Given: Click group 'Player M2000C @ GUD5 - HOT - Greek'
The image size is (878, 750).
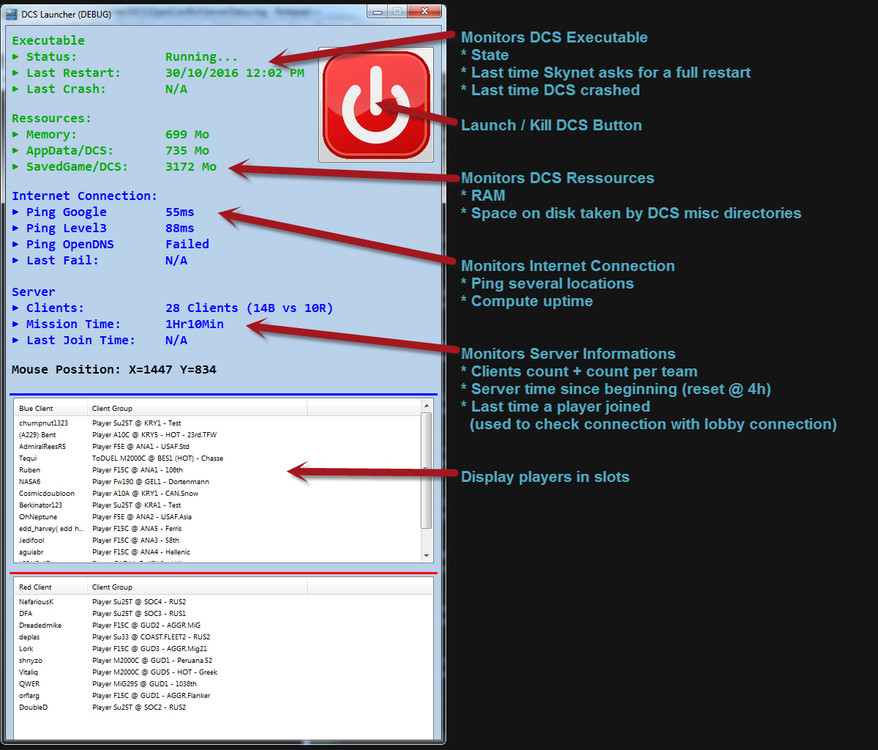Looking at the screenshot, I should [155, 673].
